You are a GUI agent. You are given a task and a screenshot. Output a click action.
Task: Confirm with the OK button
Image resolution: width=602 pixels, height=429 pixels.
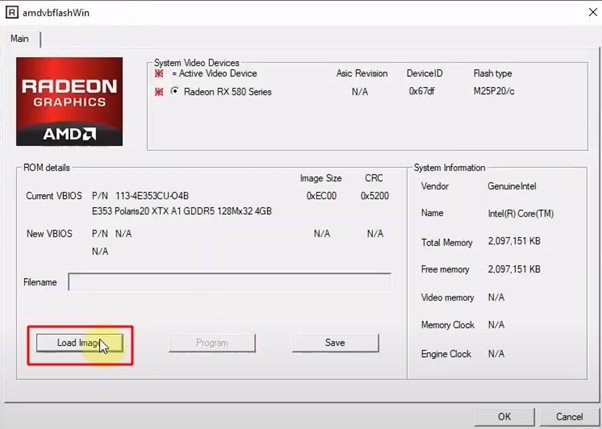pos(505,416)
